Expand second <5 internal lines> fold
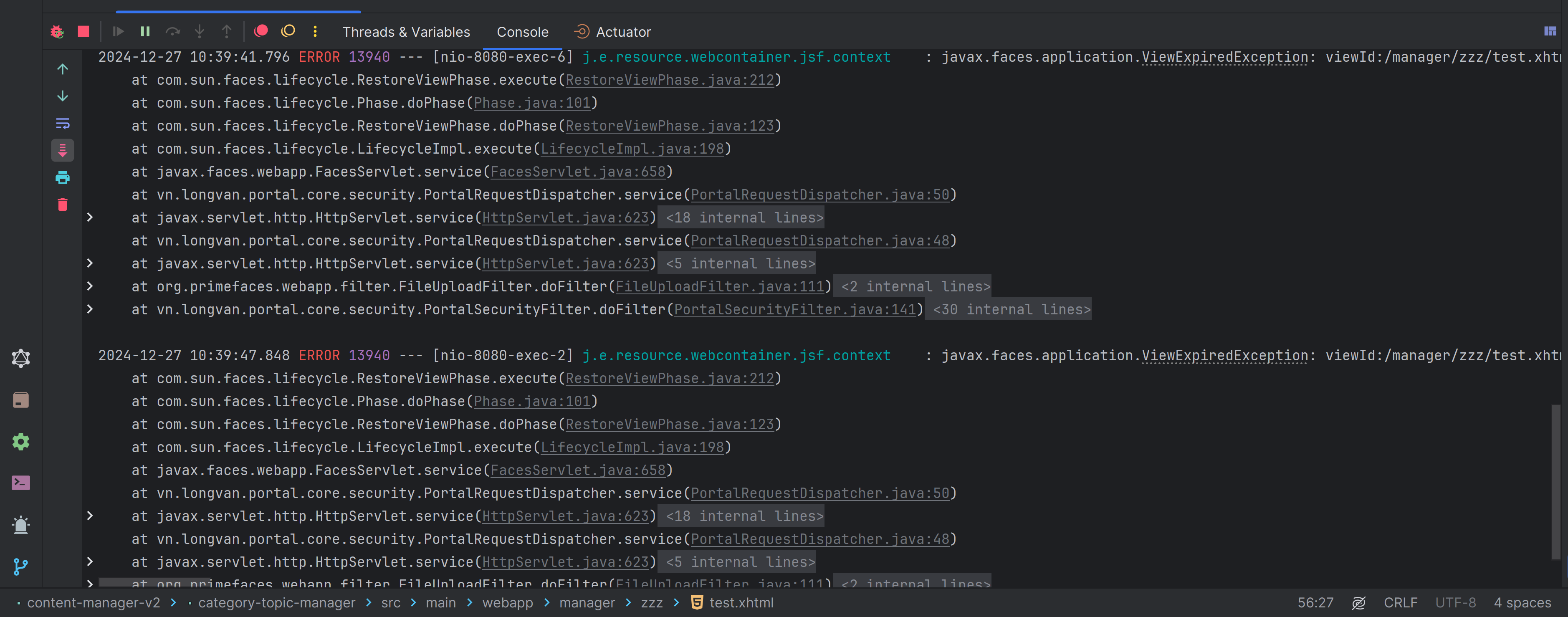 737,562
